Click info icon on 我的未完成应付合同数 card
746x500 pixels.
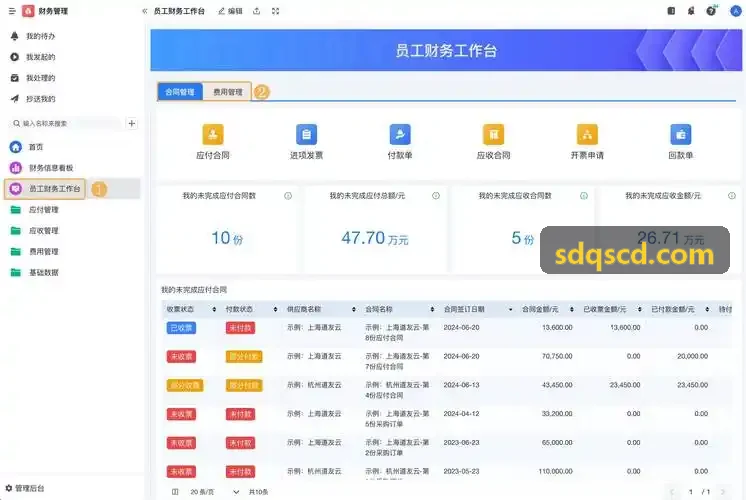[x=288, y=196]
